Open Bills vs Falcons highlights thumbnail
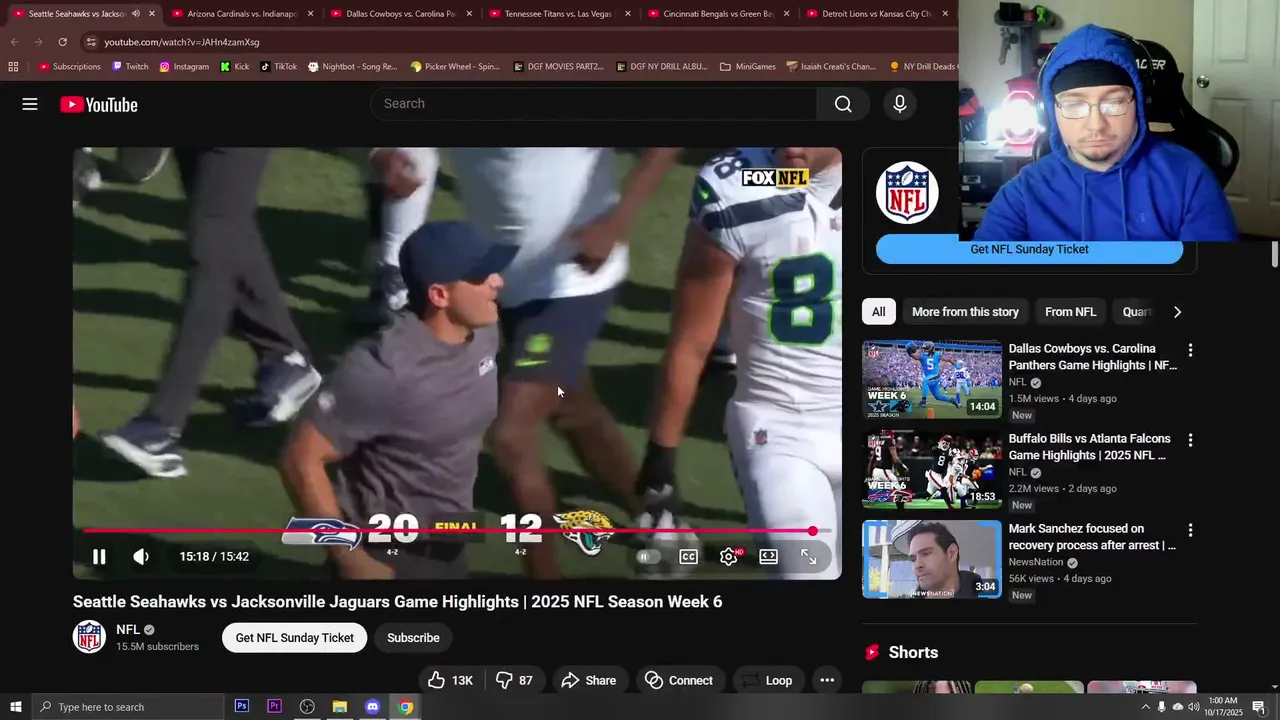This screenshot has height=720, width=1280. (932, 469)
